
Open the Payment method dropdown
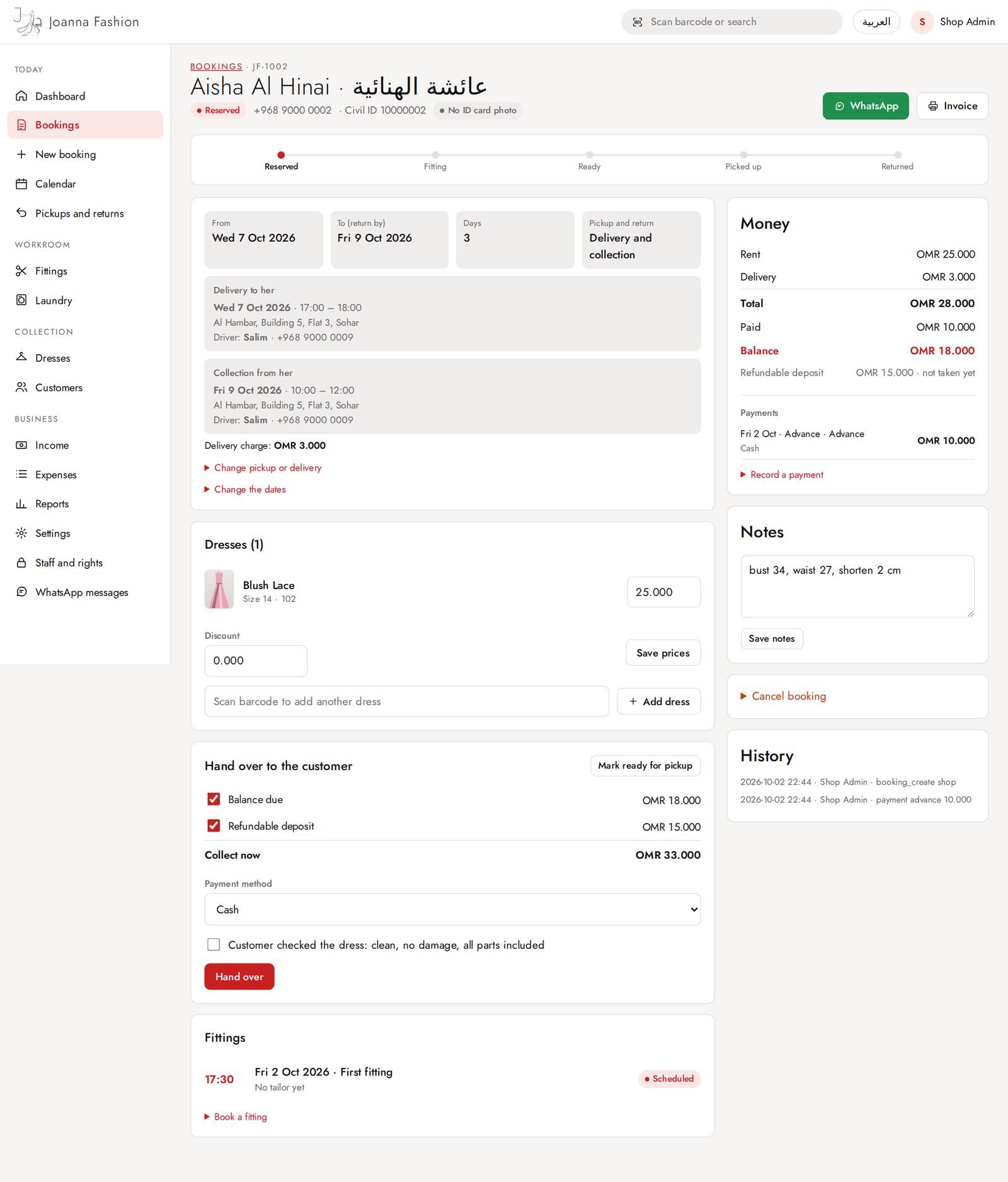tap(452, 909)
